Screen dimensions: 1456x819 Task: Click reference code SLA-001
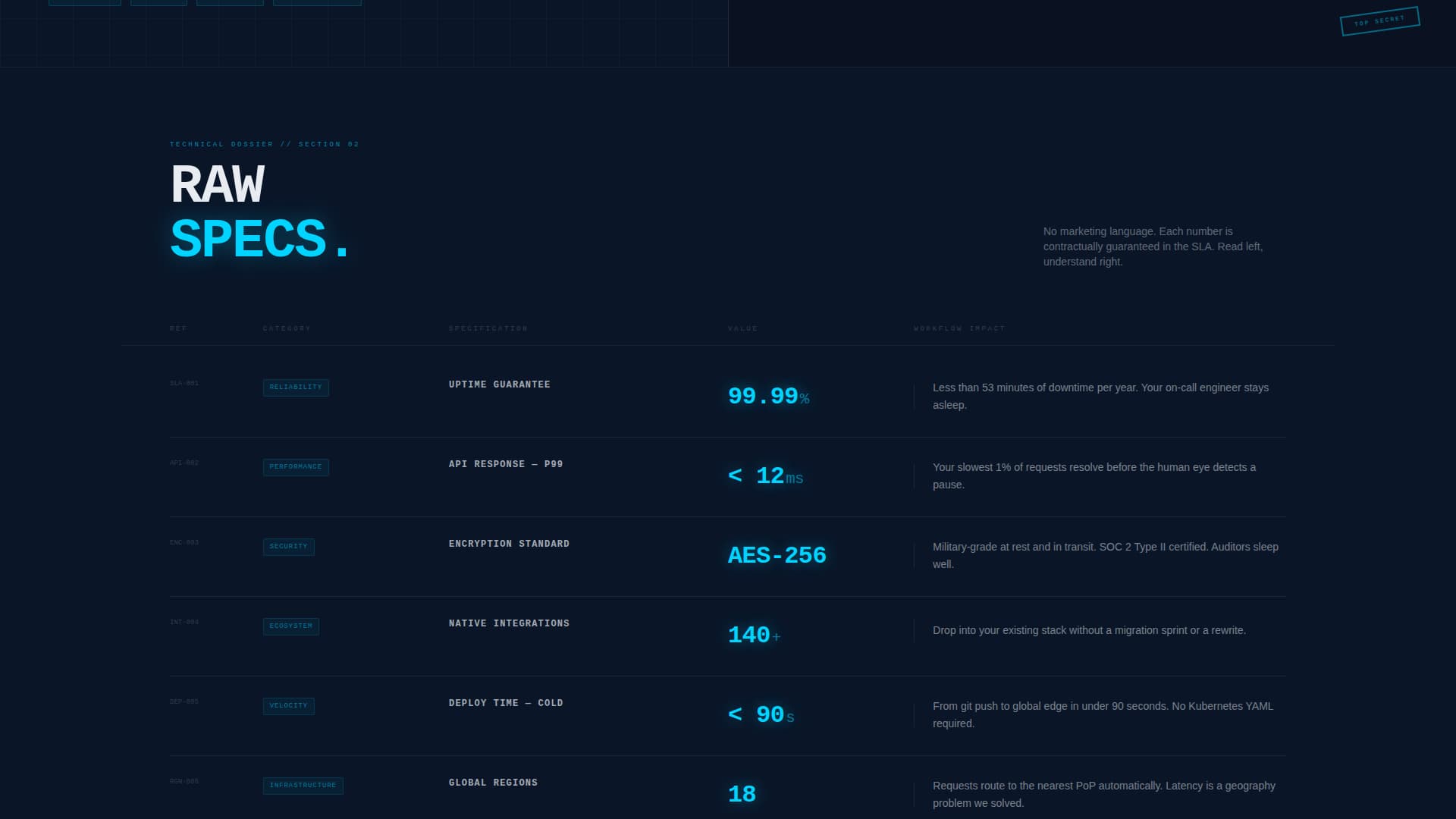[x=184, y=383]
